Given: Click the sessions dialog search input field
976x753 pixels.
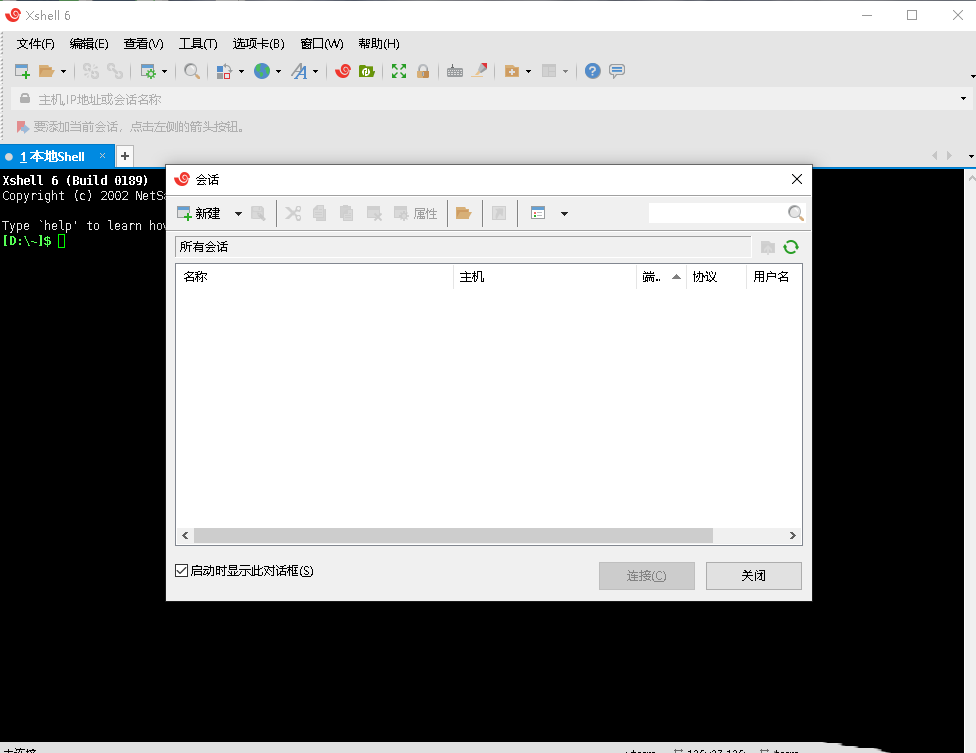Looking at the screenshot, I should click(x=718, y=213).
